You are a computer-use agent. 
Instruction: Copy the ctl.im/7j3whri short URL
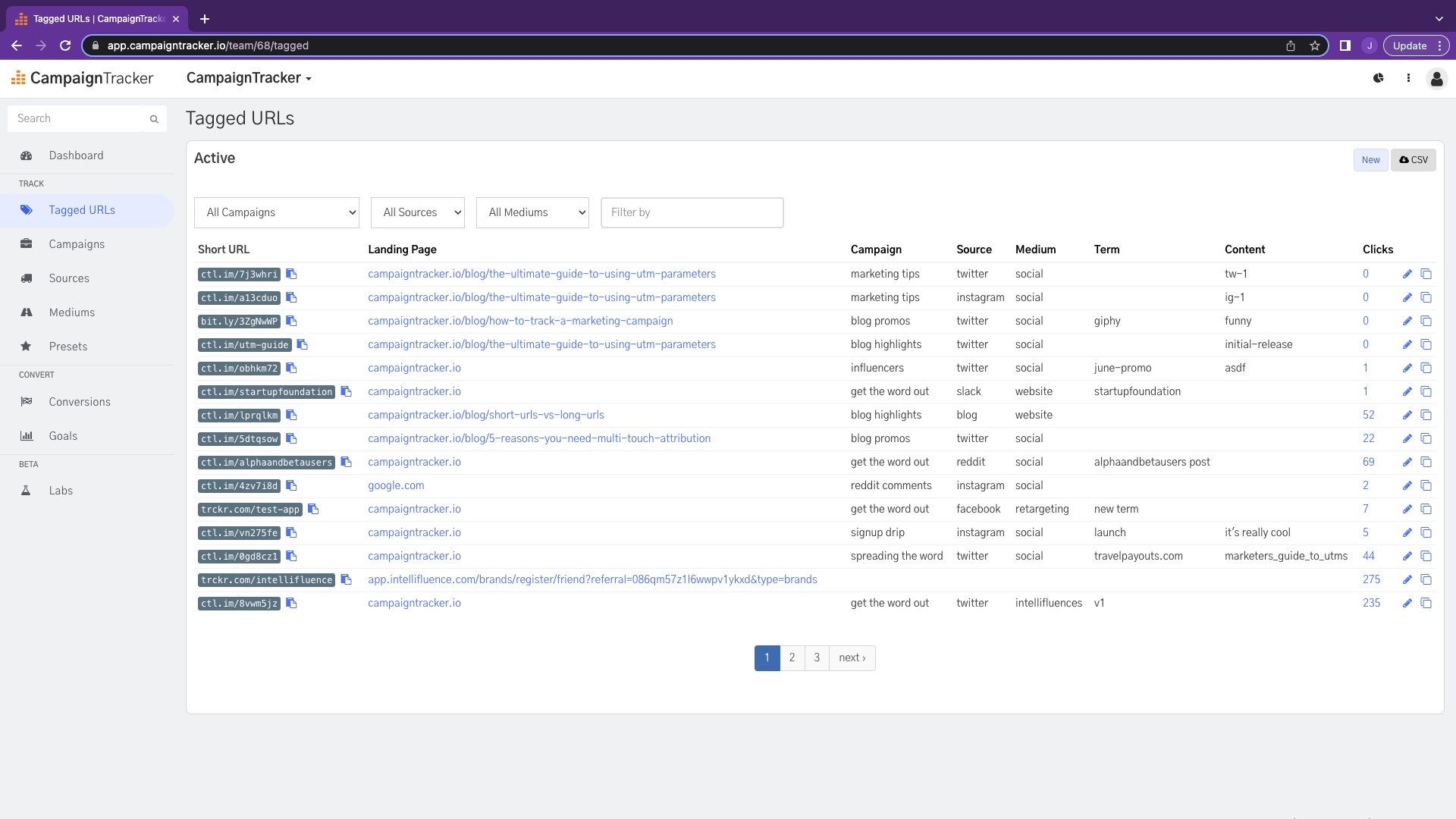click(x=291, y=274)
